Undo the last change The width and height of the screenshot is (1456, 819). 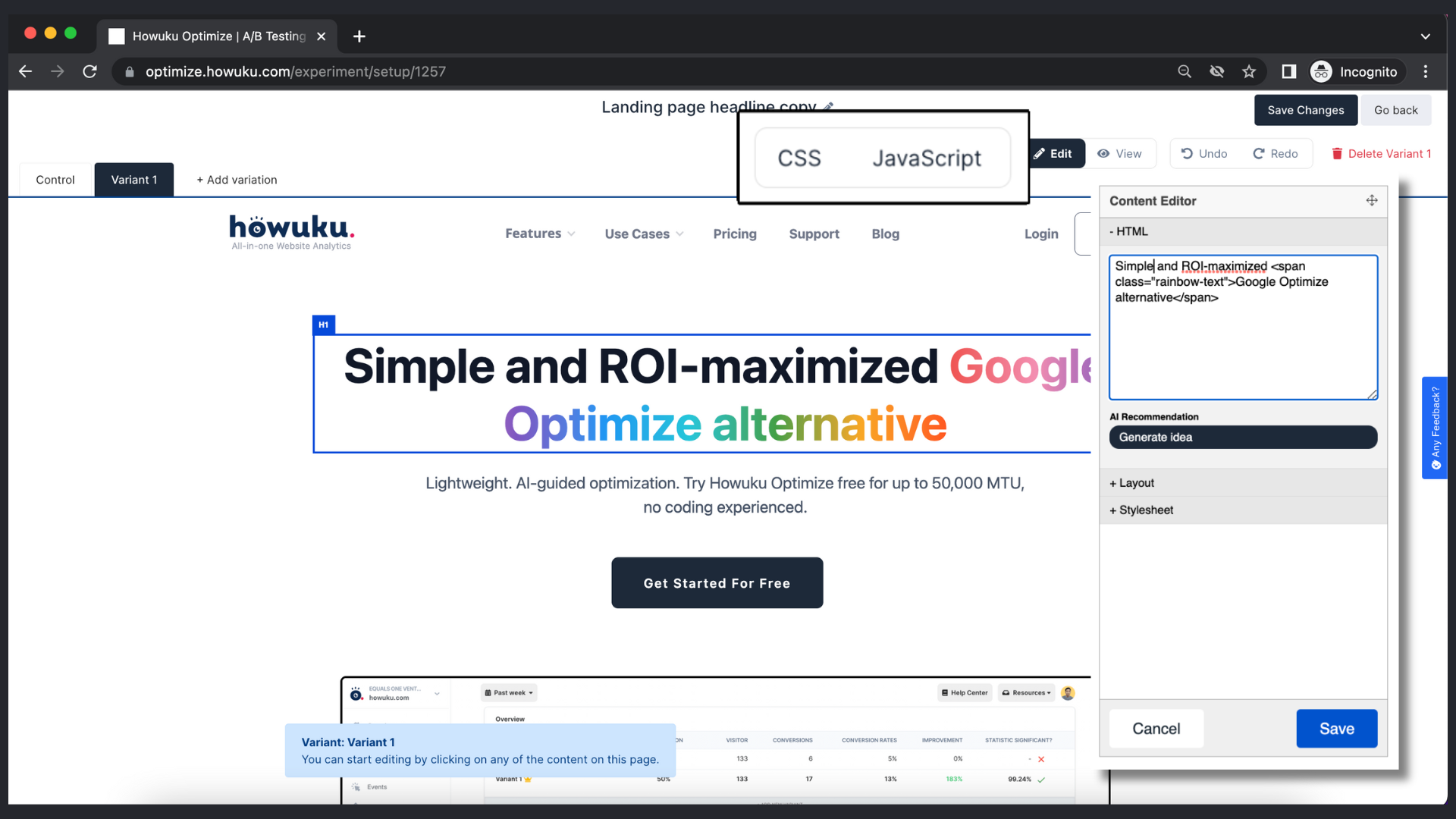point(1204,153)
